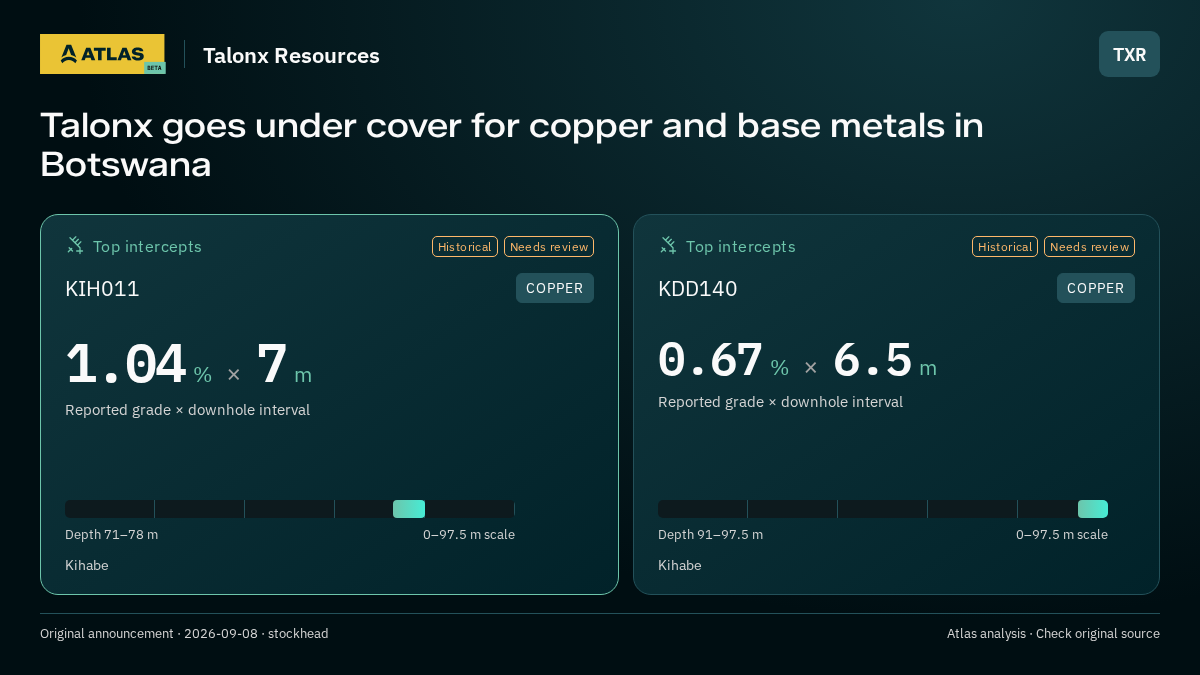Click Atlas analysis check original source text
The image size is (1200, 675).
pos(1053,634)
